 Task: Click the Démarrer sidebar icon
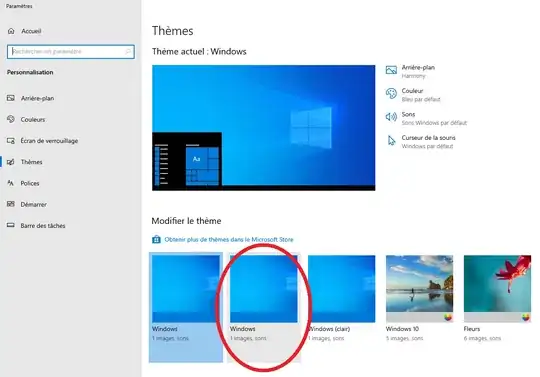point(11,204)
